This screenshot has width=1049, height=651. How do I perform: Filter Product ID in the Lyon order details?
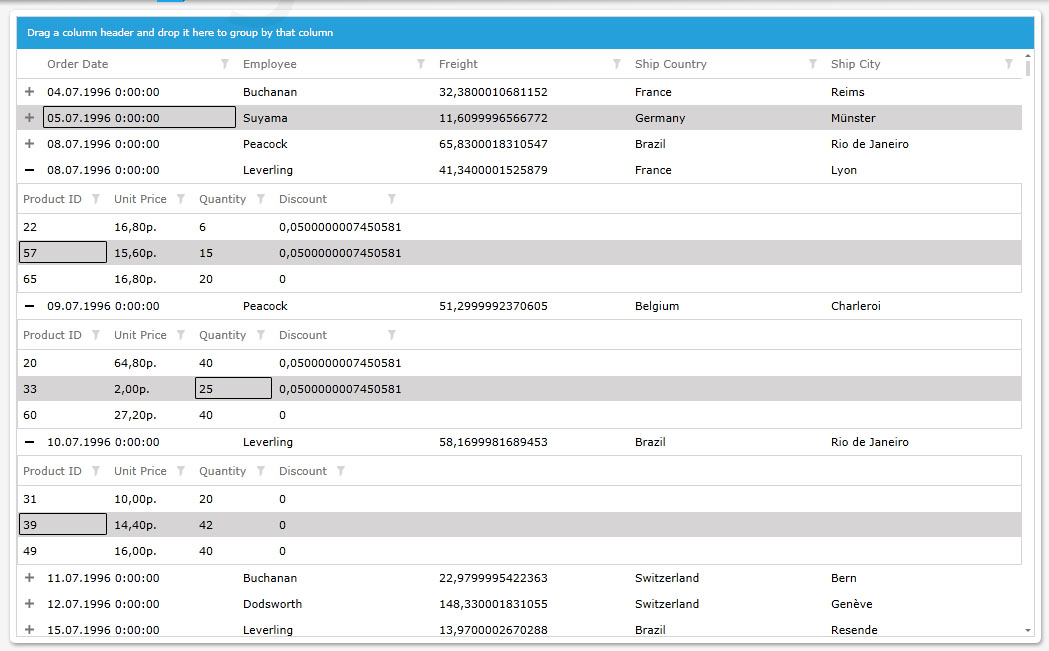tap(96, 199)
